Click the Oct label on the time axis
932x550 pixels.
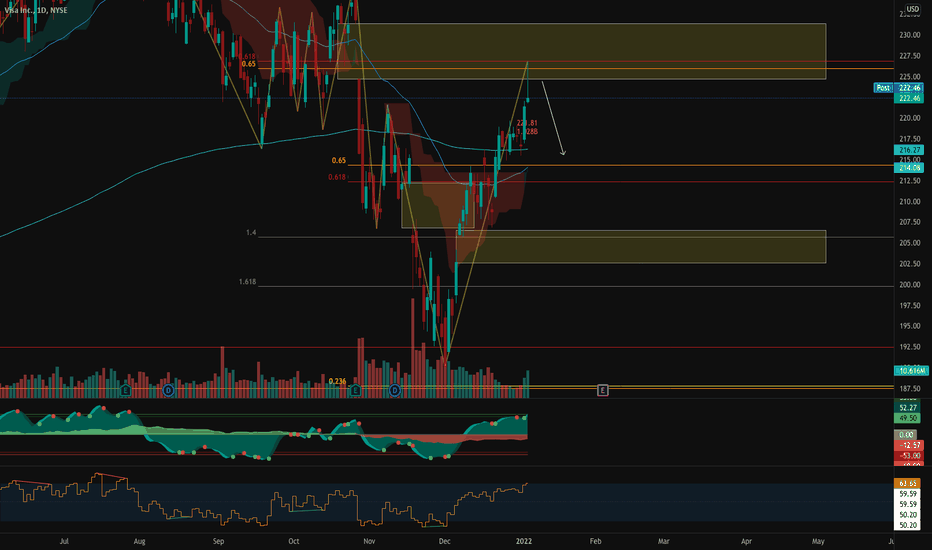pos(294,541)
